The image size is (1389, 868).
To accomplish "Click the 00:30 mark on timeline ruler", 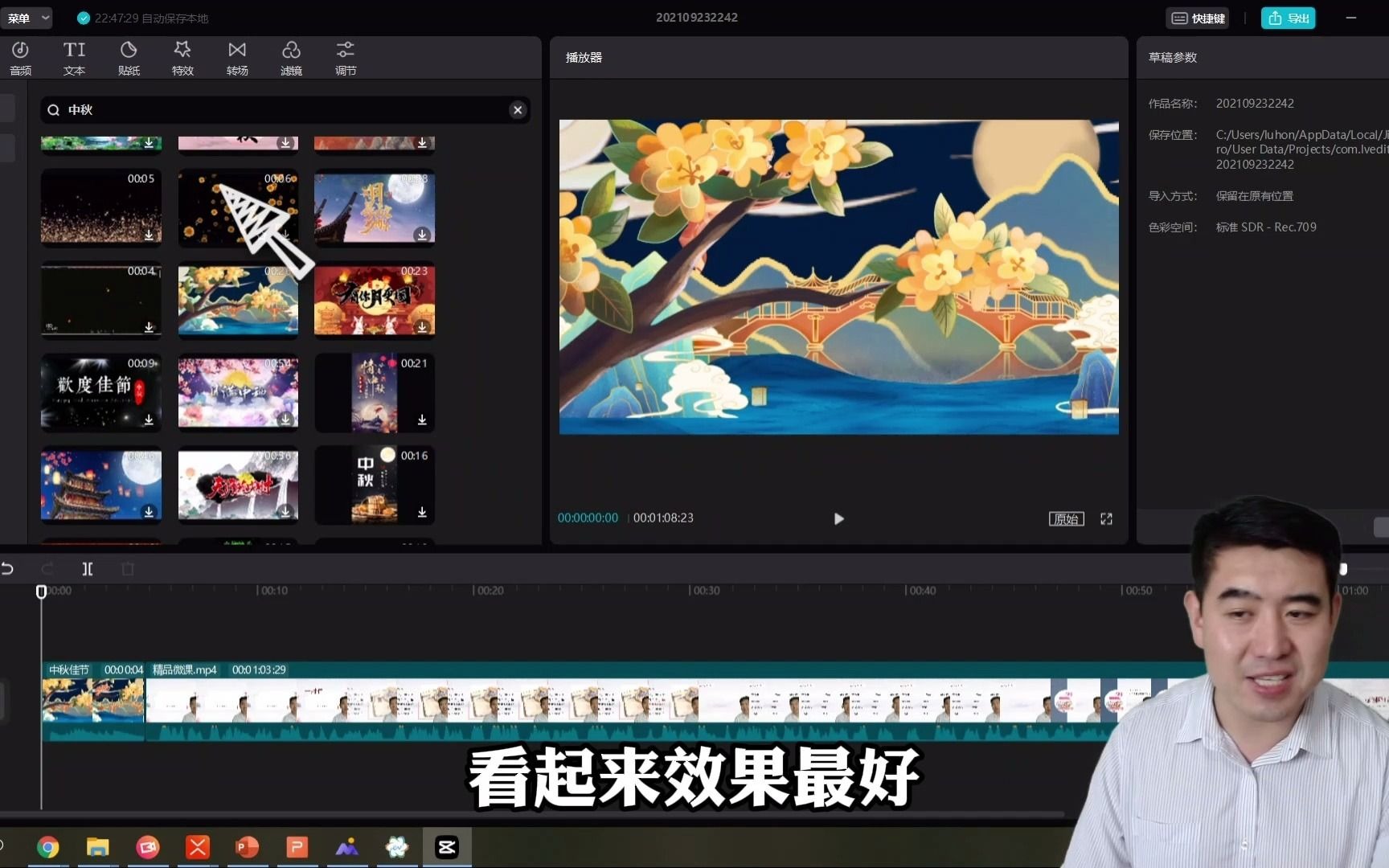I will tap(705, 591).
